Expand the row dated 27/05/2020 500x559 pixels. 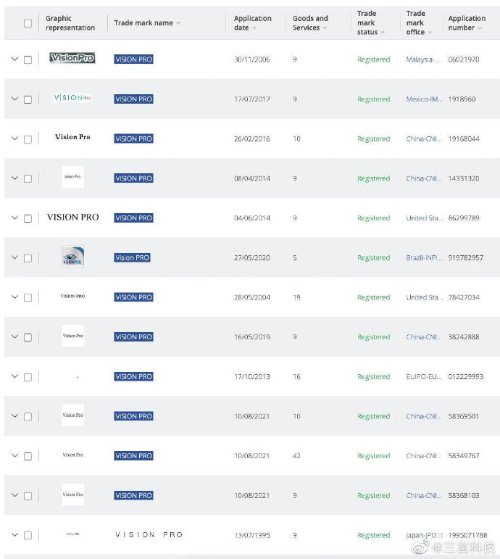pyautogui.click(x=15, y=257)
